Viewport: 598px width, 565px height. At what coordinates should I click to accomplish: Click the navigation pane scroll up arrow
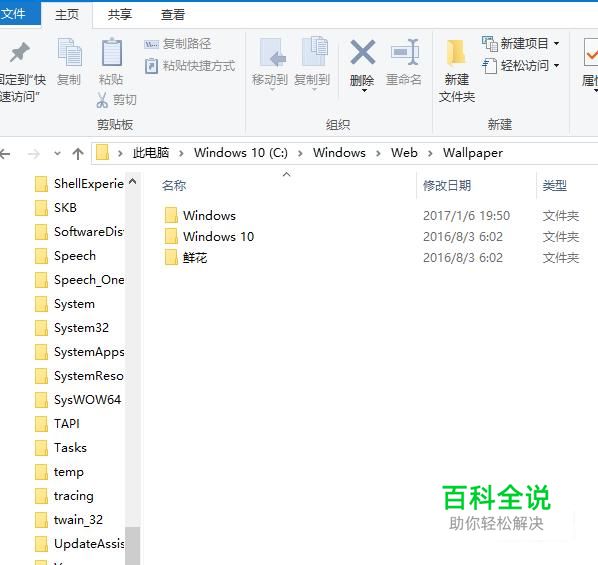click(x=132, y=181)
